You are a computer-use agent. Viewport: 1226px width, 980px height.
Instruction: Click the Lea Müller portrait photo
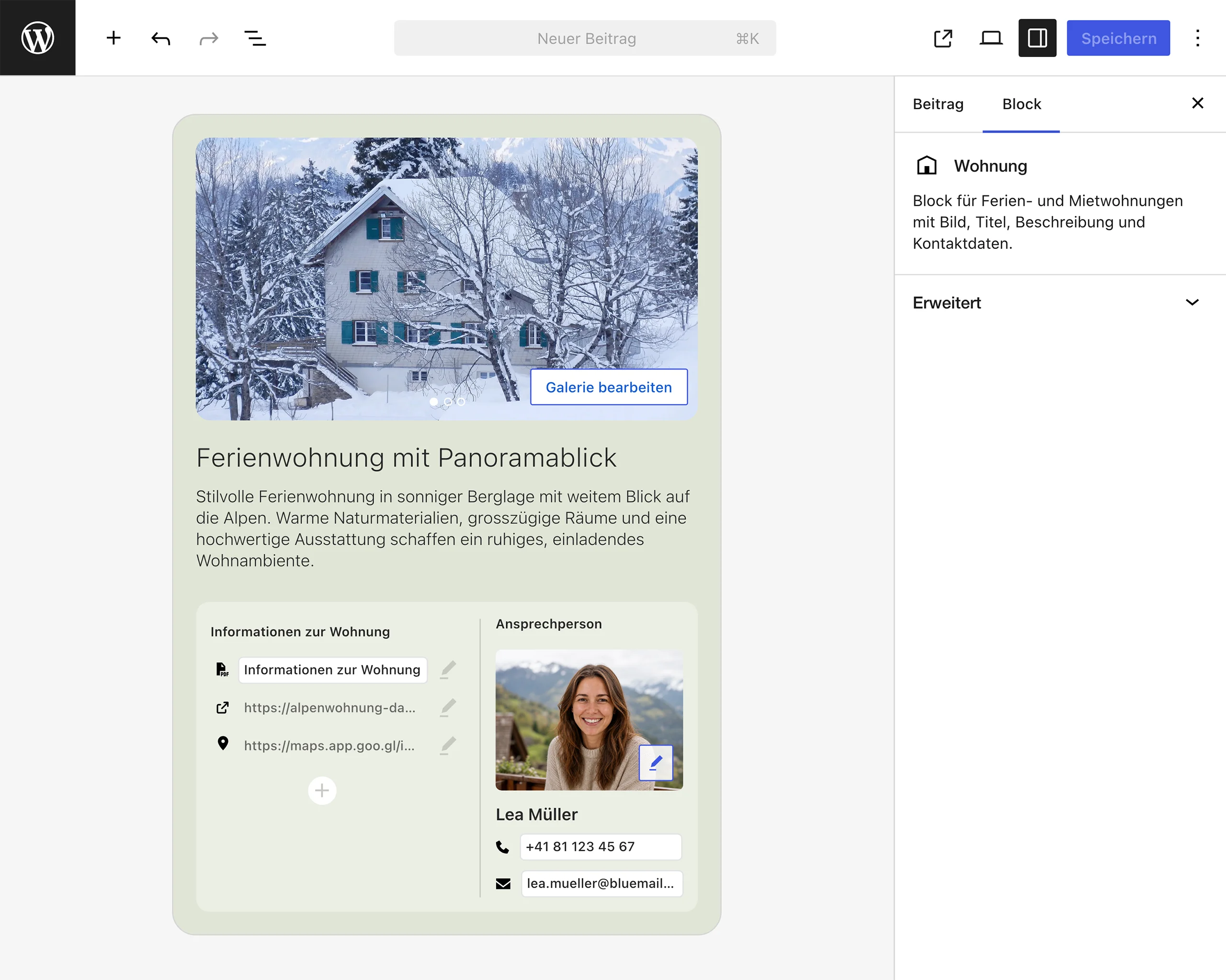[589, 720]
